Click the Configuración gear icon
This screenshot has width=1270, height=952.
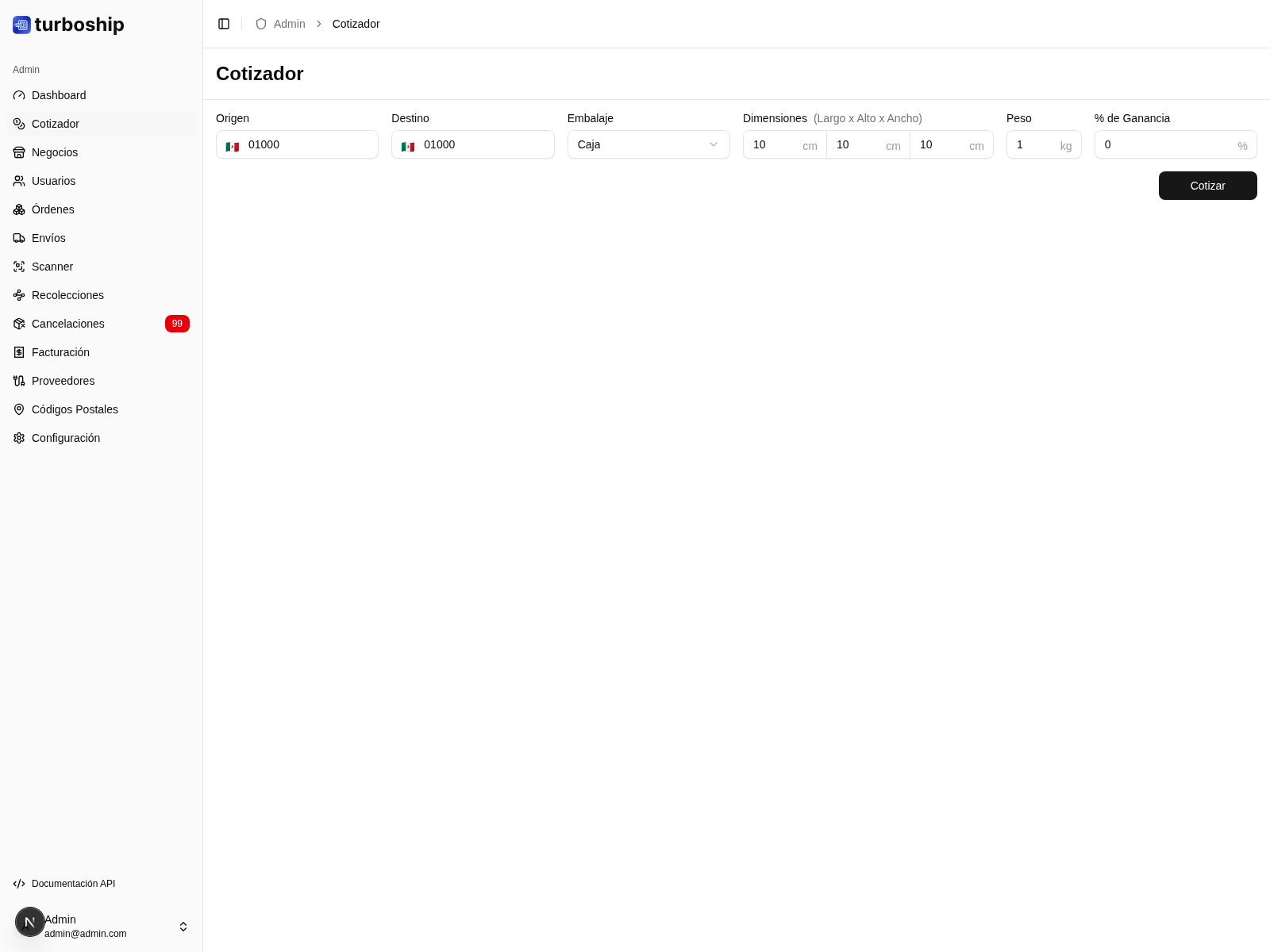[x=19, y=438]
